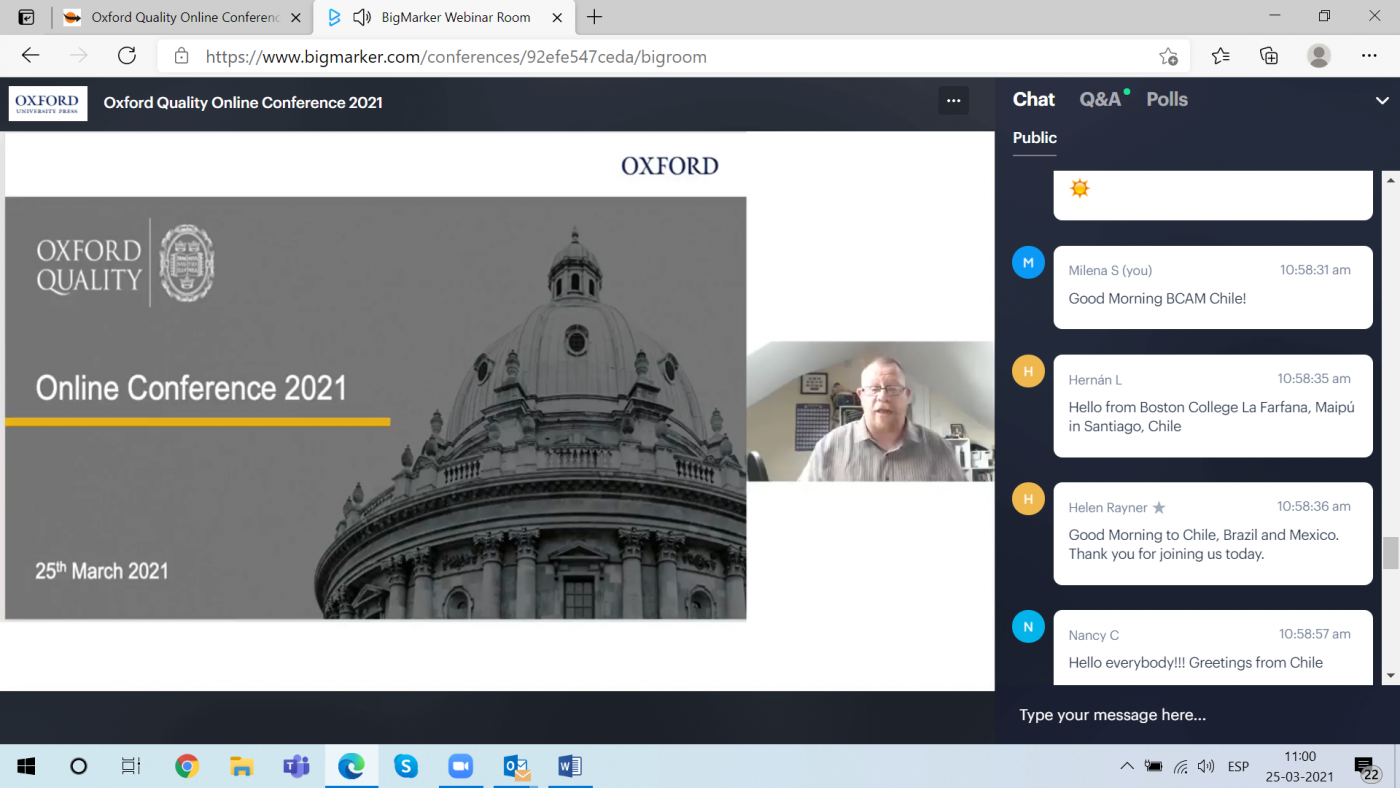Viewport: 1400px width, 788px height.
Task: Mute the BigMarker tab audio icon
Action: (x=362, y=17)
